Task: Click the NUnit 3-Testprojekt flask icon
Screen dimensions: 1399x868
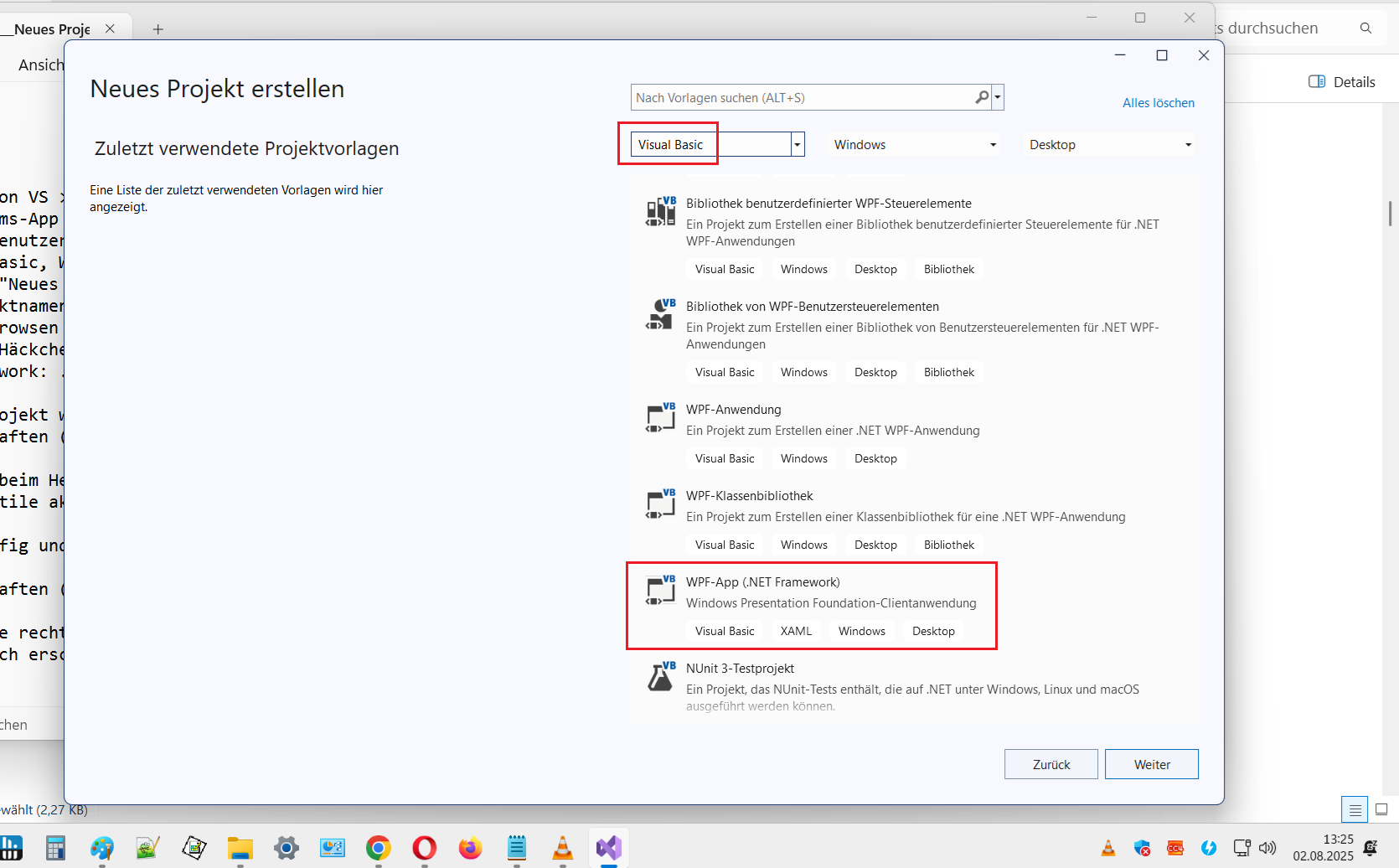Action: pyautogui.click(x=660, y=676)
